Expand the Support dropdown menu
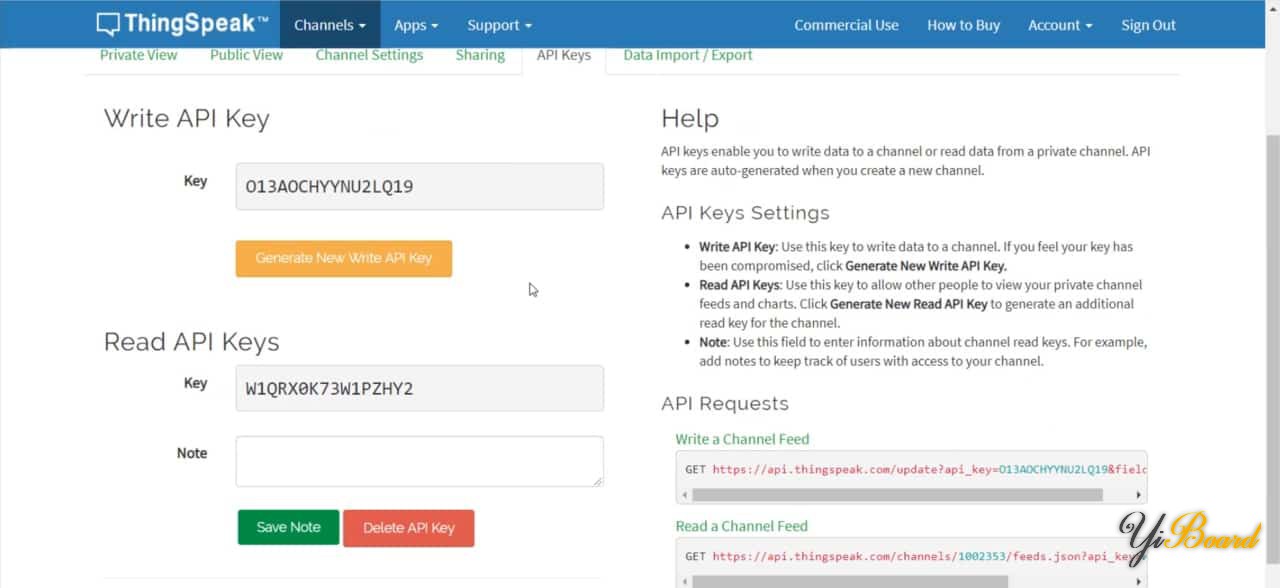 coord(499,25)
